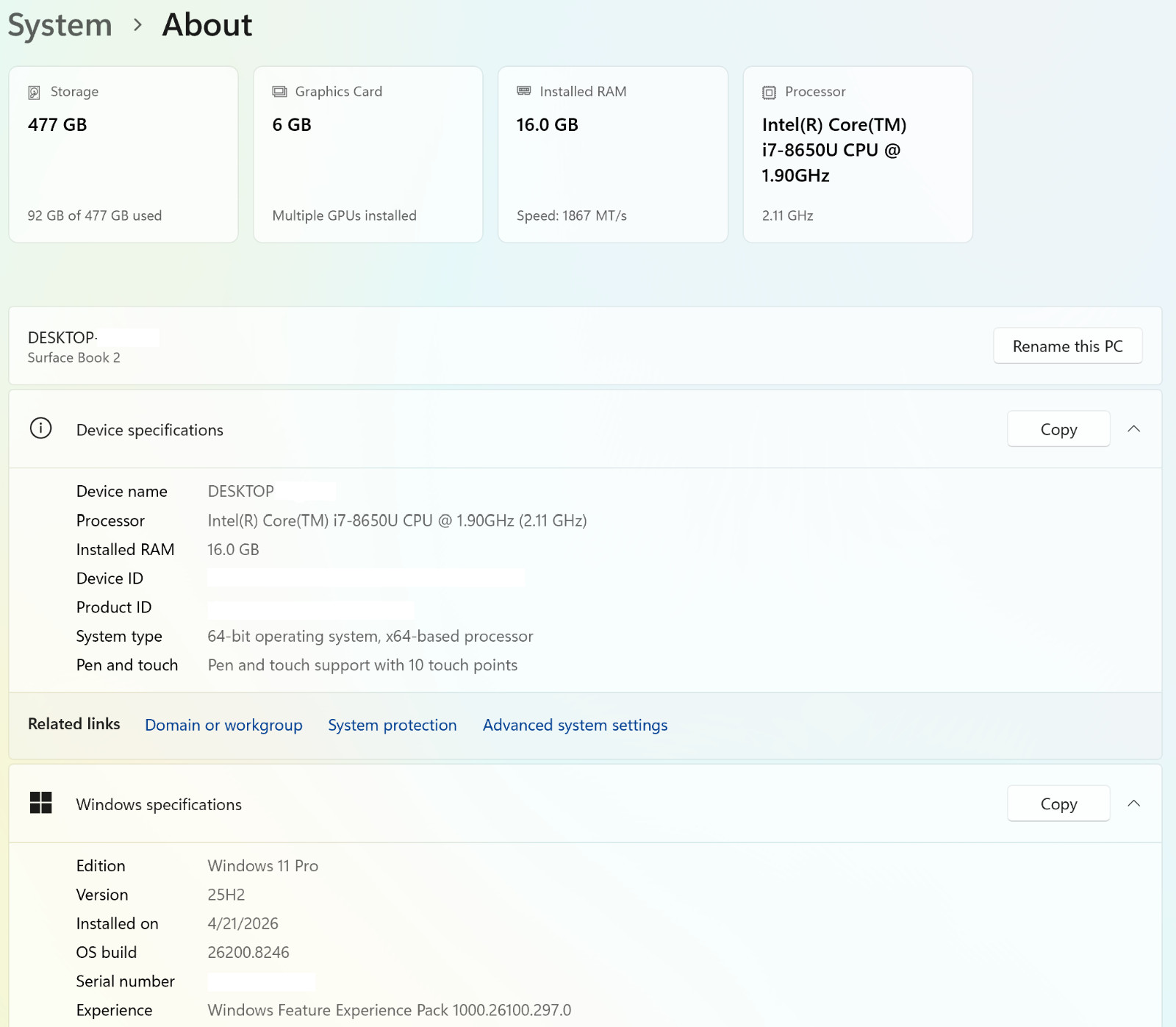The height and width of the screenshot is (1027, 1176).
Task: Click the Installed RAM memory icon
Action: pos(524,91)
